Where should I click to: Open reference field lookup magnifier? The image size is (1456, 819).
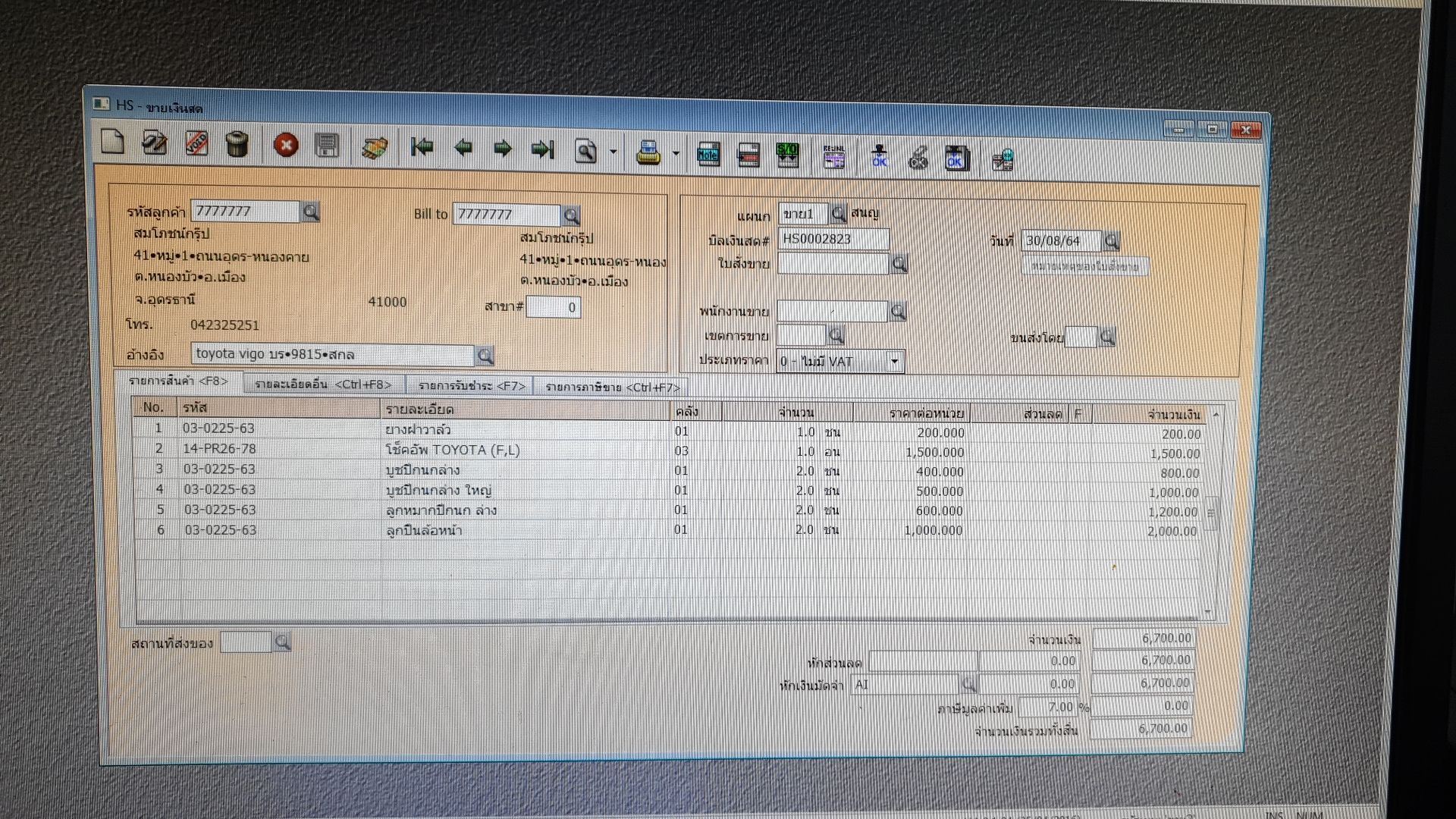pos(484,356)
